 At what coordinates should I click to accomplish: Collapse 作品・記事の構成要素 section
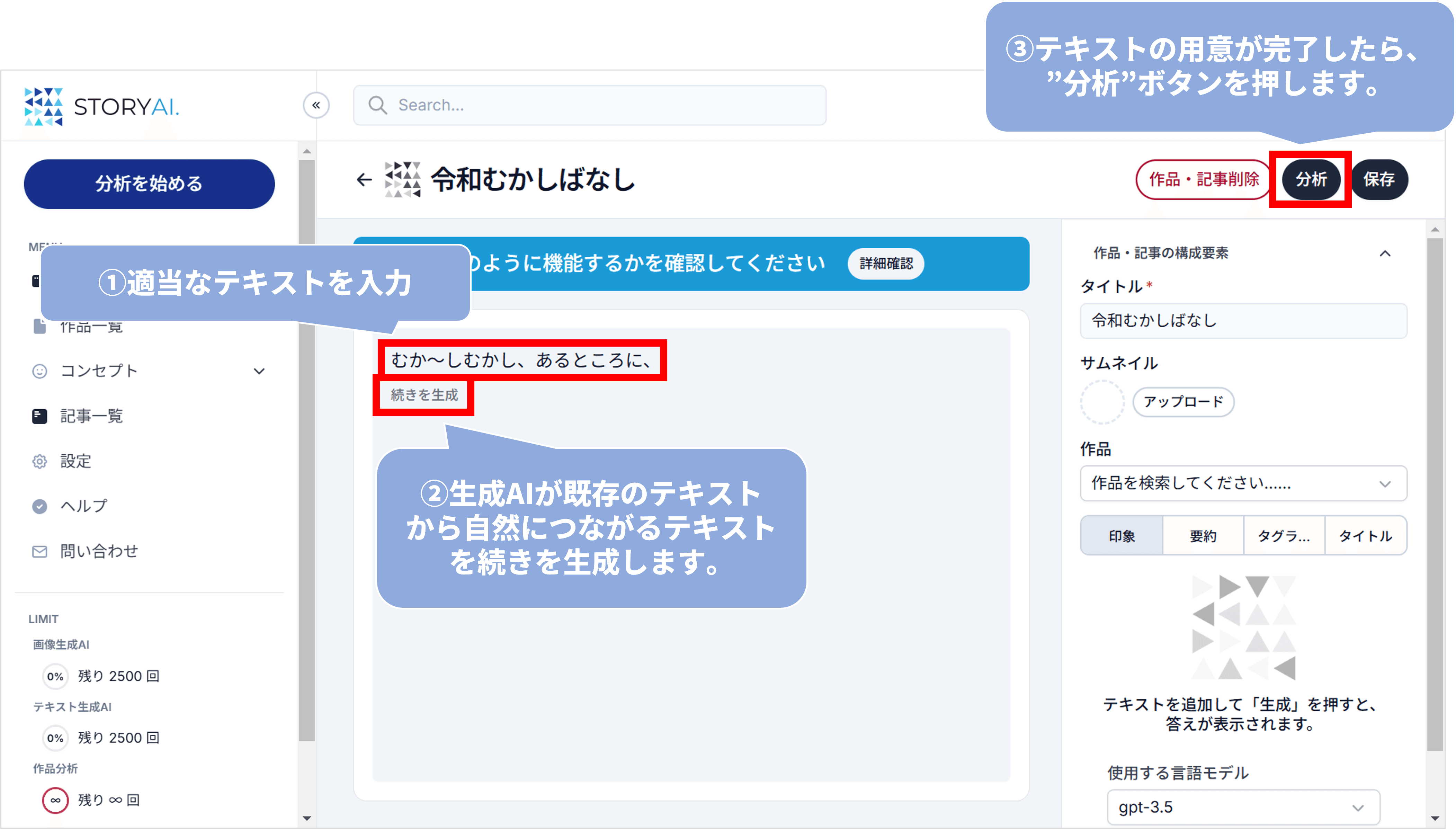1385,253
